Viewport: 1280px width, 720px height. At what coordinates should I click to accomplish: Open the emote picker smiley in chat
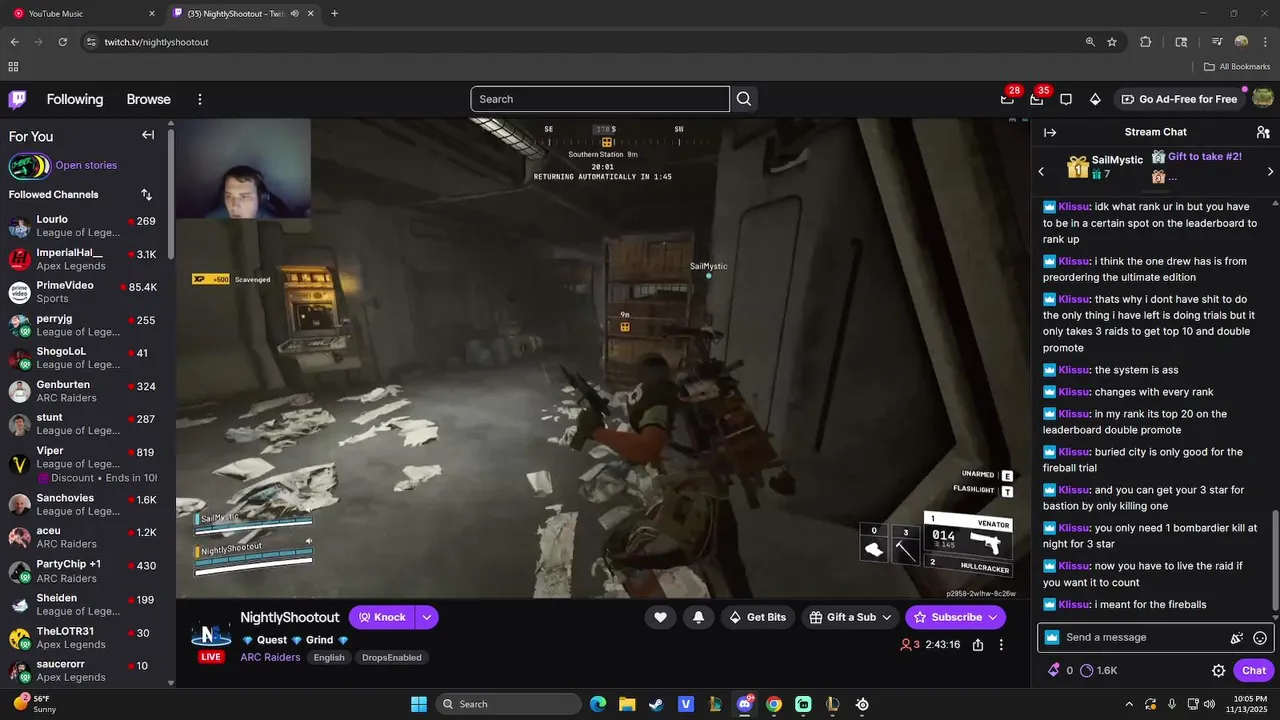[x=1260, y=638]
